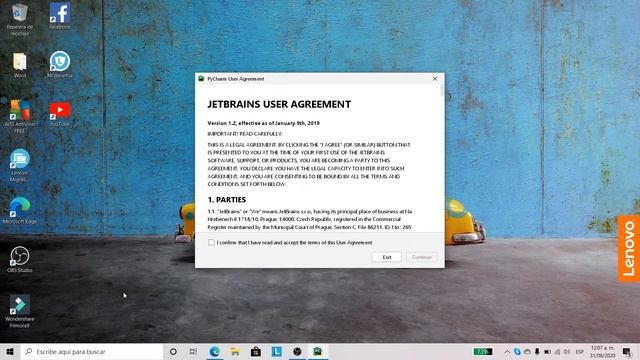Open the notification center icon
This screenshot has height=360, width=640.
coord(627,351)
